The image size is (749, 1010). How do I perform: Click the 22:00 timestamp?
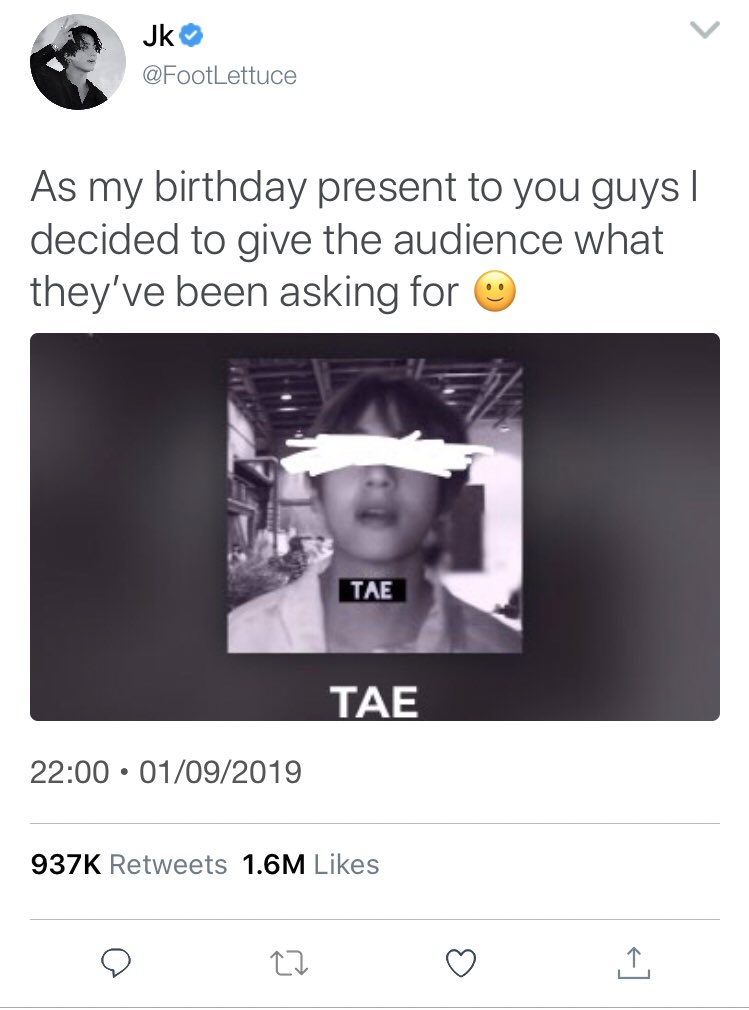70,772
